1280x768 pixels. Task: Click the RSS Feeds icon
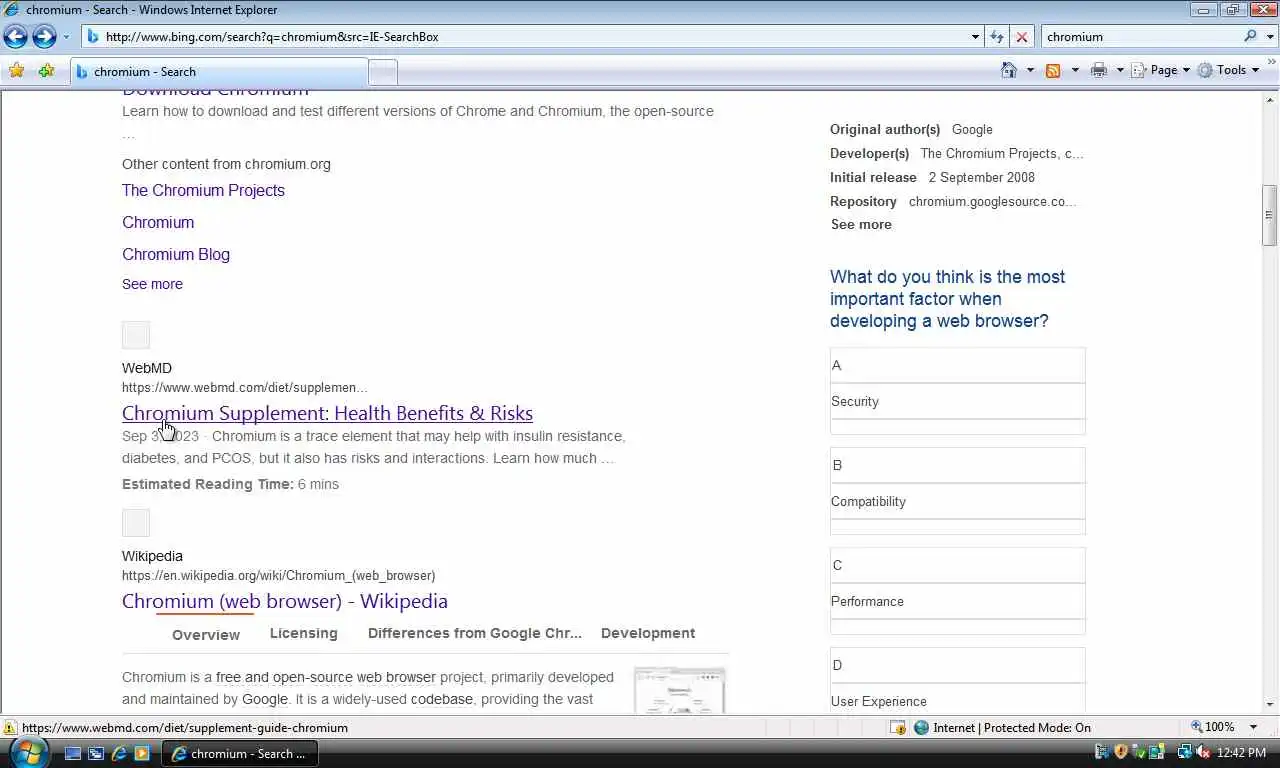pyautogui.click(x=1053, y=70)
